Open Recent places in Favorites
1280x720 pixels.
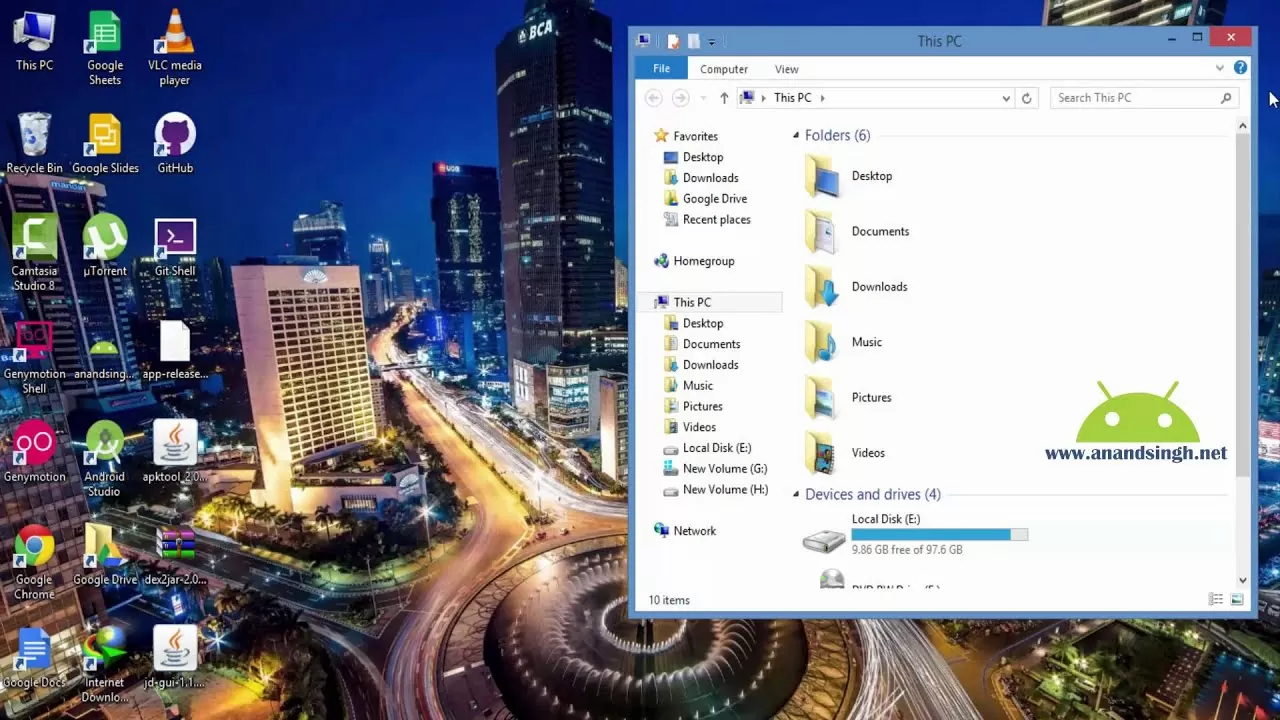pos(706,220)
